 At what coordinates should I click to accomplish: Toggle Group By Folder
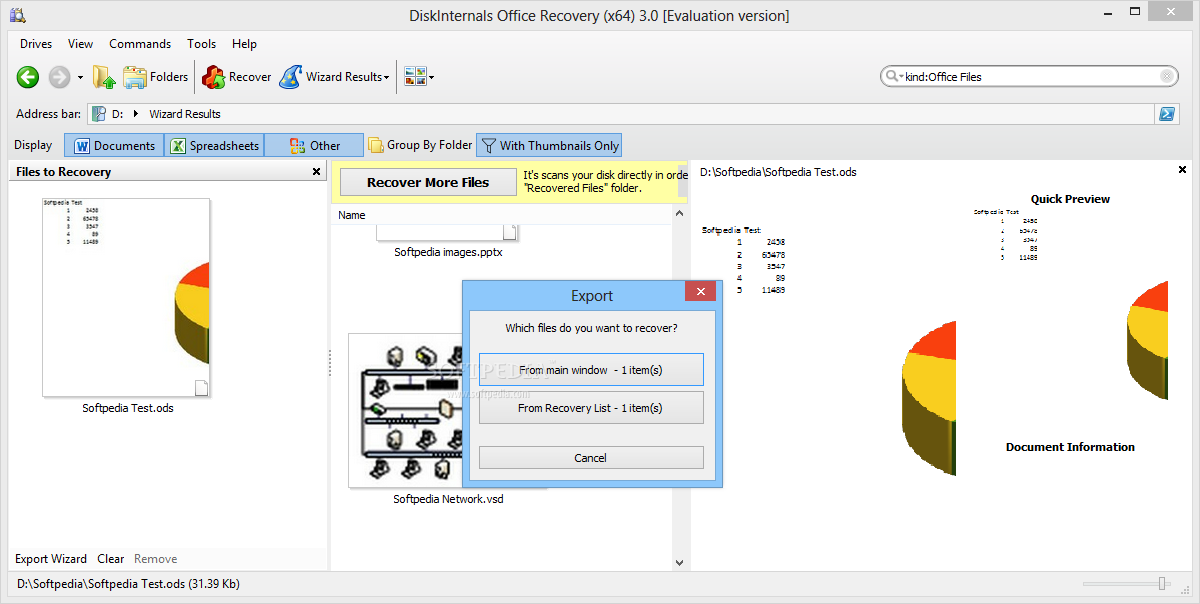coord(420,146)
